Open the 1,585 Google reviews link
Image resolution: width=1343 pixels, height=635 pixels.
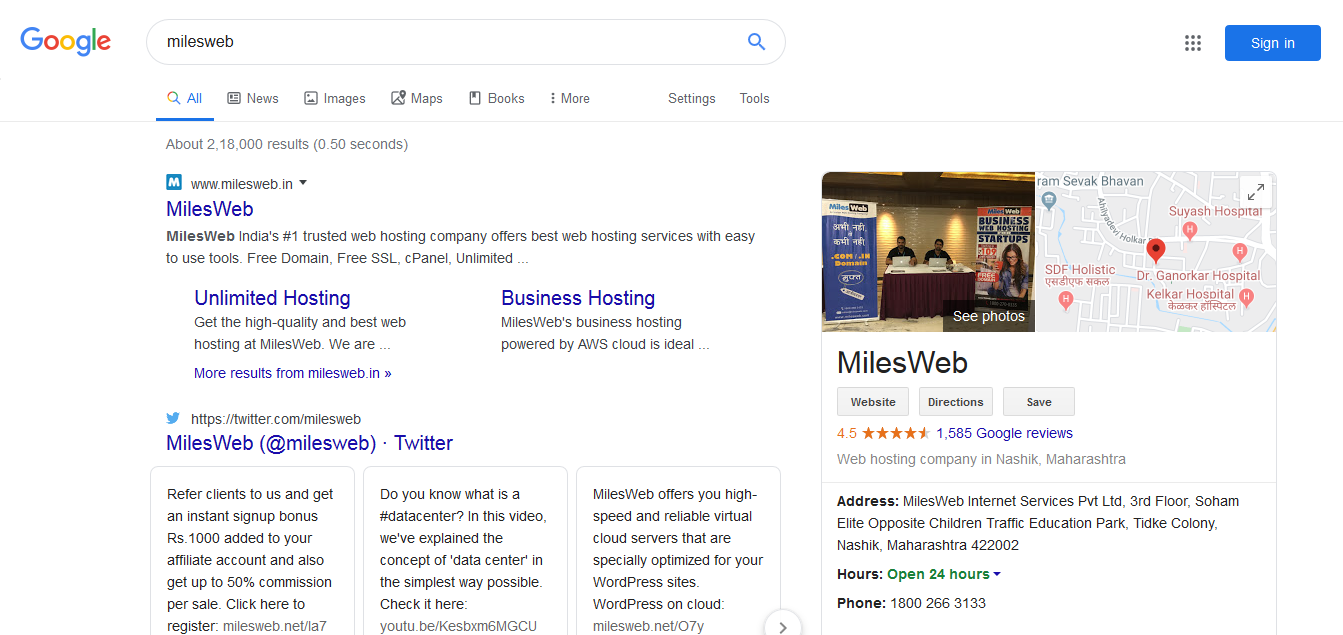(x=1004, y=433)
